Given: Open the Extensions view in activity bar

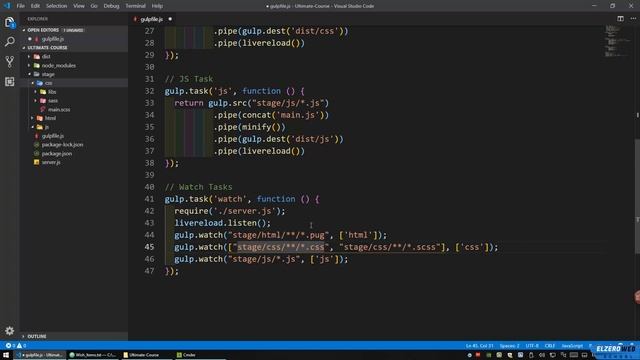Looking at the screenshot, I should (x=9, y=82).
